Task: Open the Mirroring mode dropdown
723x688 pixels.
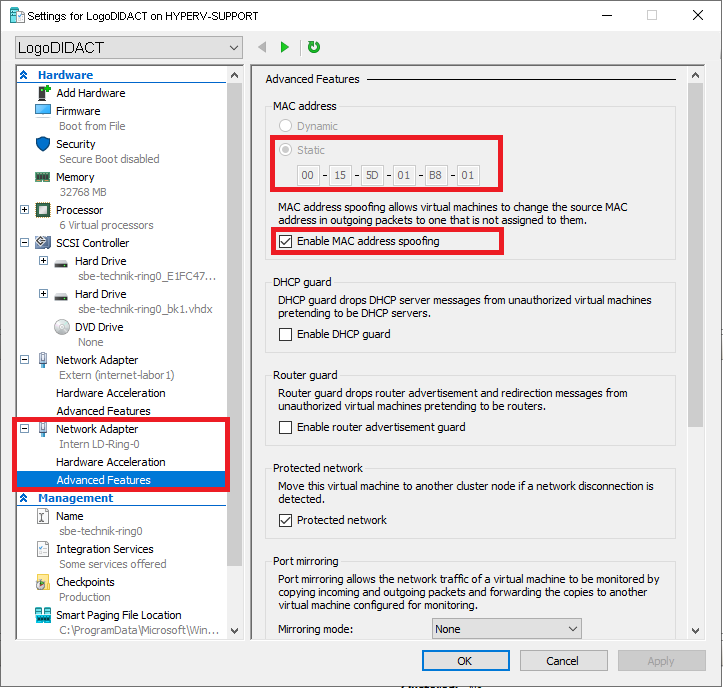Action: point(506,629)
